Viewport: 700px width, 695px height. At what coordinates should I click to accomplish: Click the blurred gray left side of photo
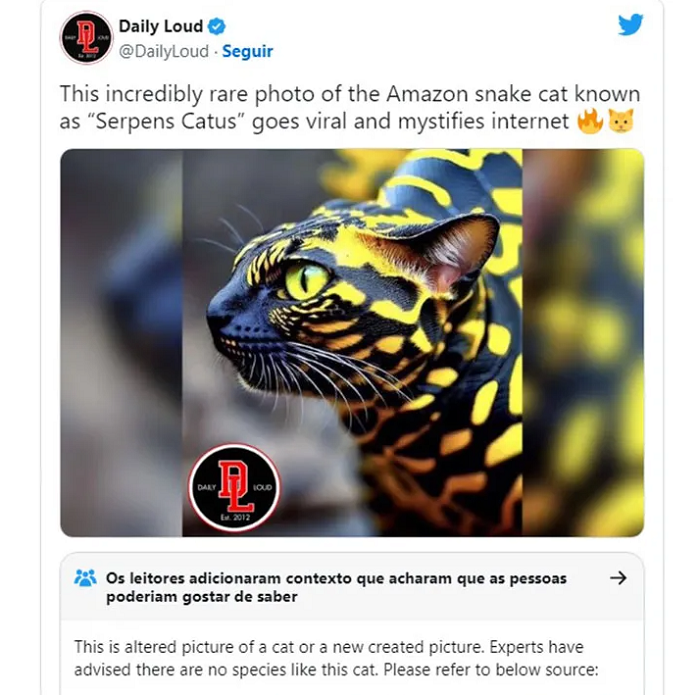click(121, 343)
